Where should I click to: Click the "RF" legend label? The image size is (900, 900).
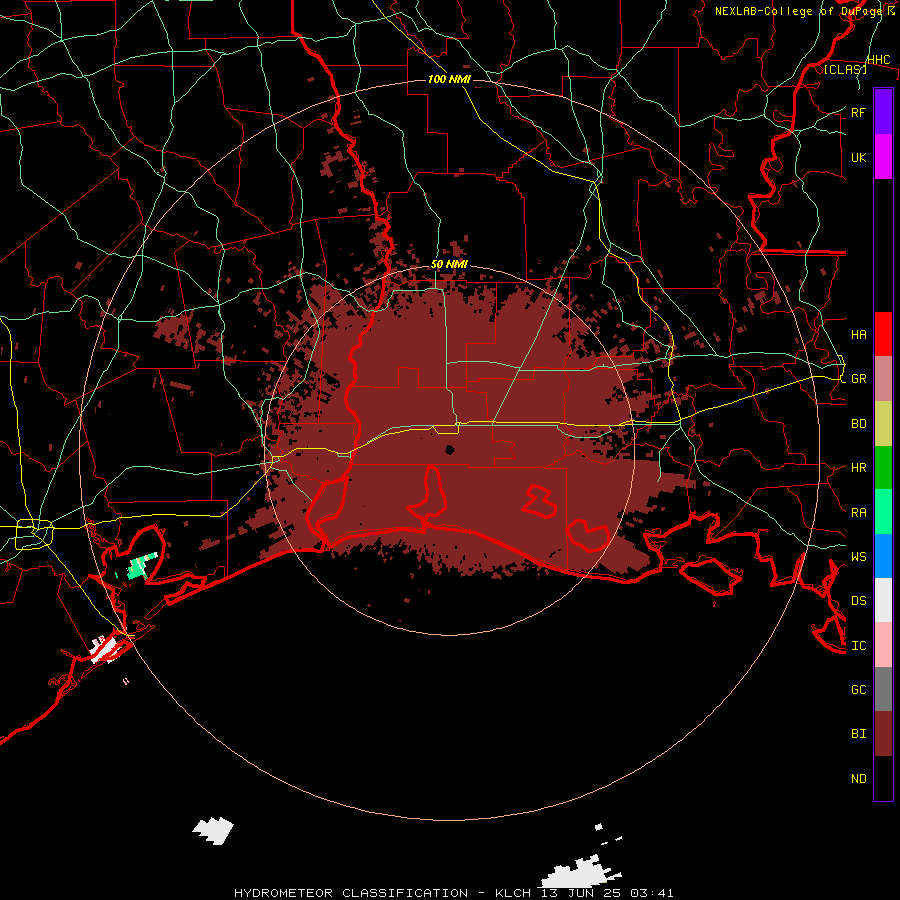point(858,112)
